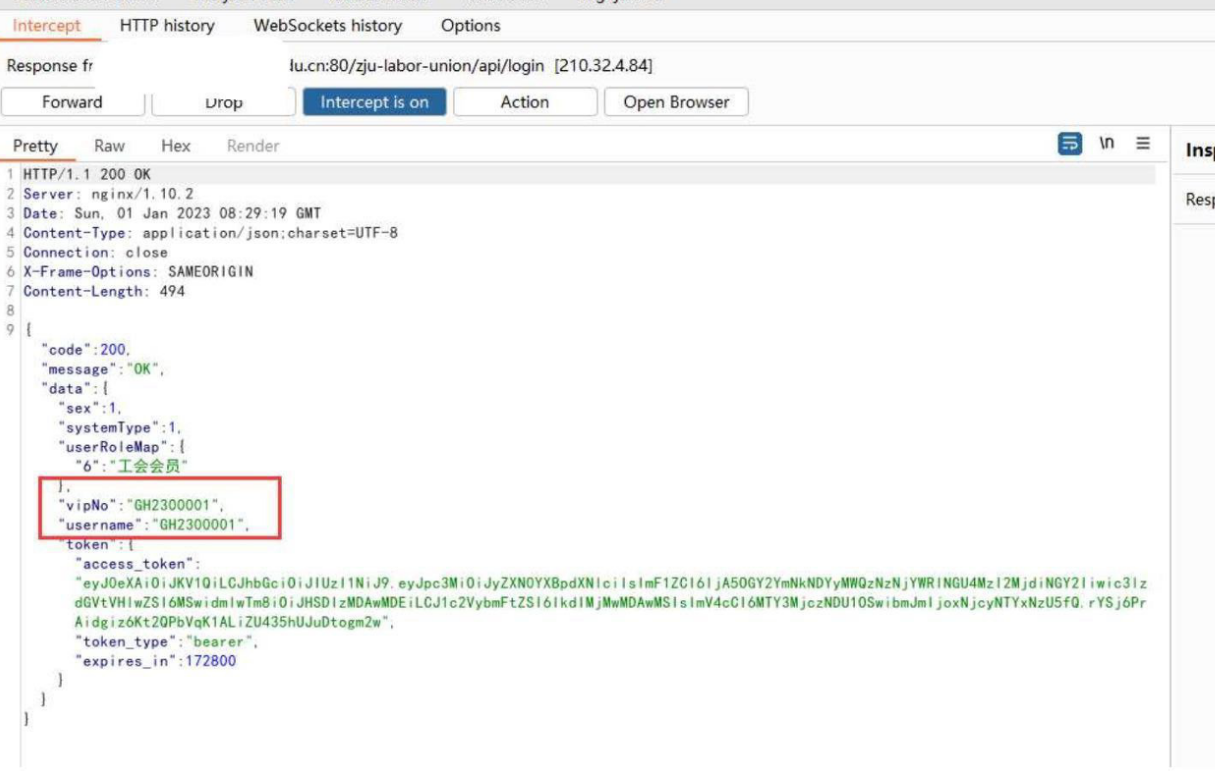Screen dimensions: 1215x771
Task: Open the Action dropdown menu
Action: pyautogui.click(x=524, y=102)
